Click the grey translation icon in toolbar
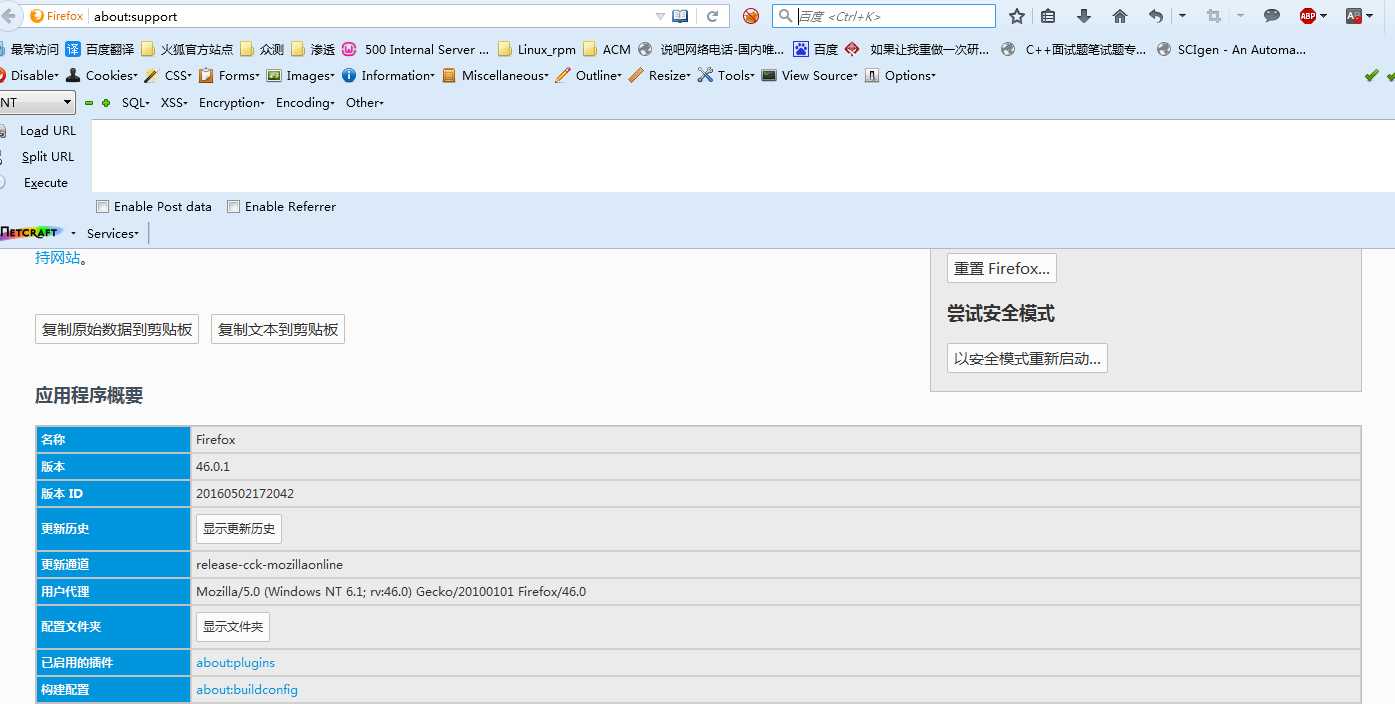1395x704 pixels. coord(1354,16)
